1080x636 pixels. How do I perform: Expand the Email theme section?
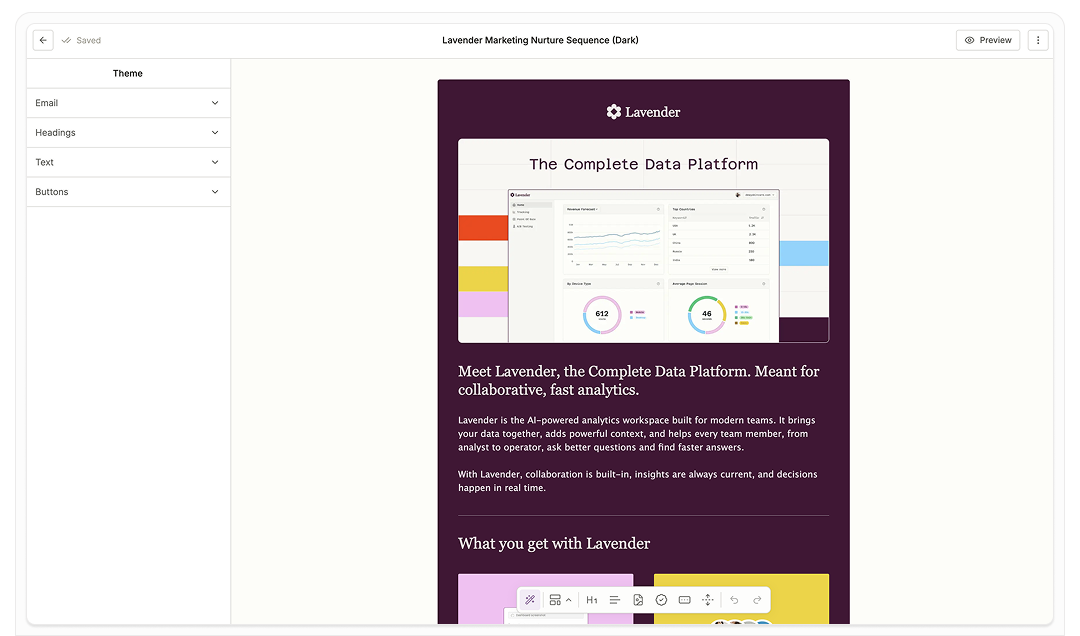tap(128, 103)
